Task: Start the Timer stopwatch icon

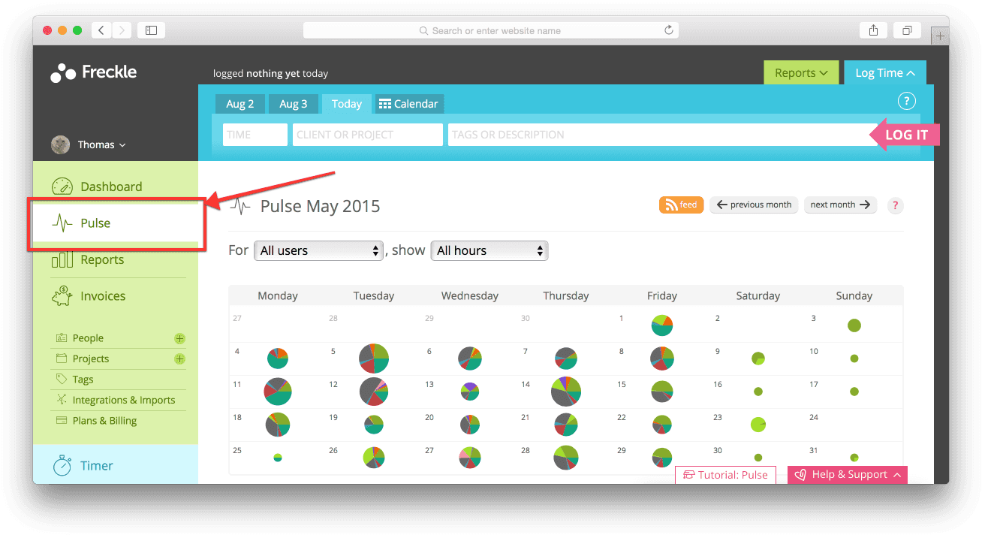Action: (62, 466)
